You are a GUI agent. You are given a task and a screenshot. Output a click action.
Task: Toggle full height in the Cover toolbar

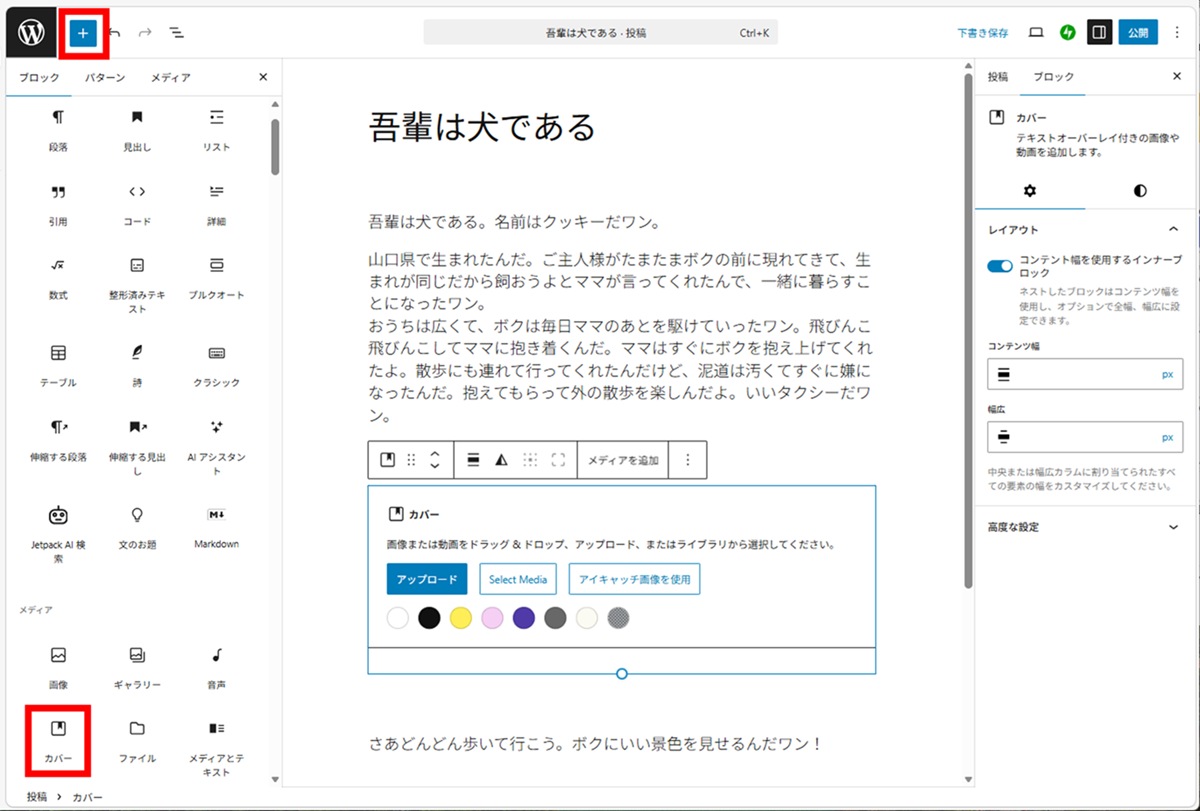pos(558,460)
